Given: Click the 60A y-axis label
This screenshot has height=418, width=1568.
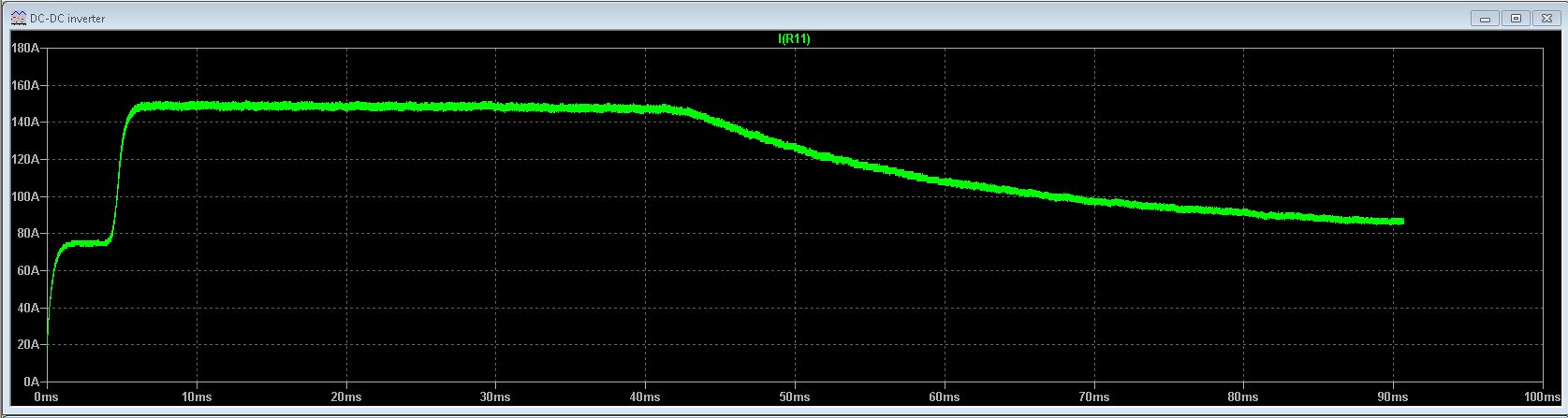Looking at the screenshot, I should [28, 271].
